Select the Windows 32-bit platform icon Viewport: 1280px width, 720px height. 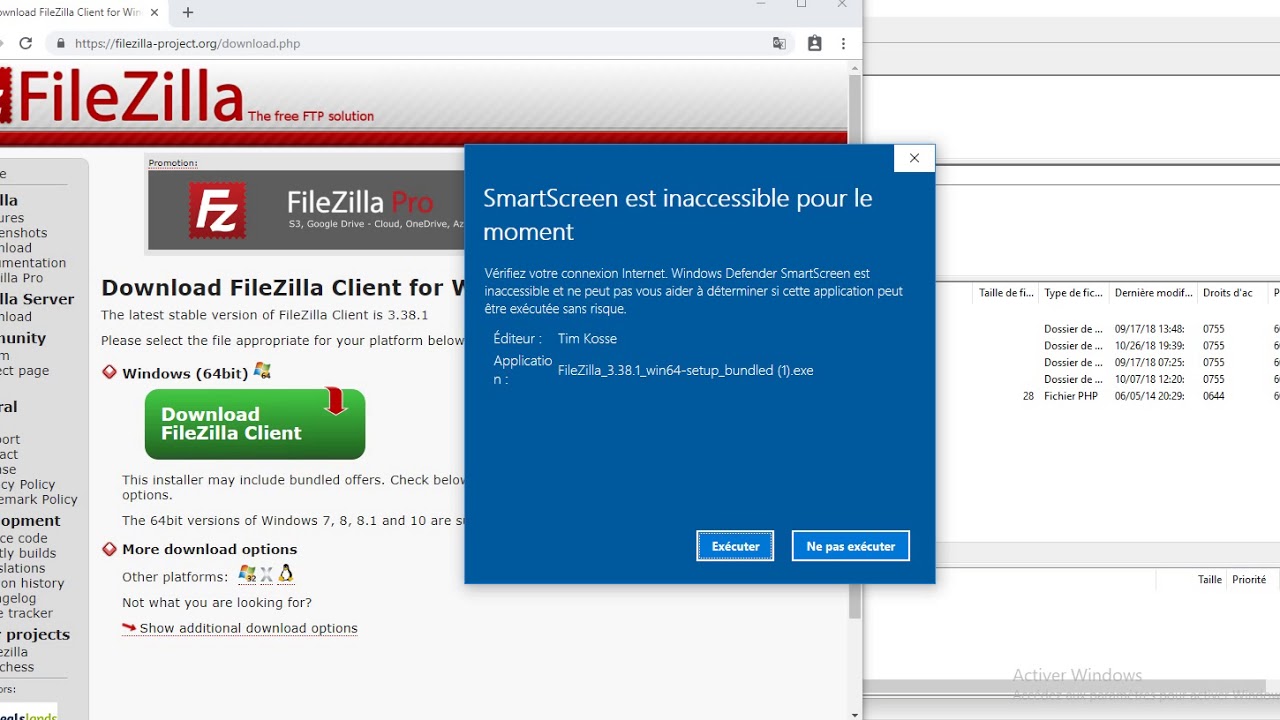[247, 574]
